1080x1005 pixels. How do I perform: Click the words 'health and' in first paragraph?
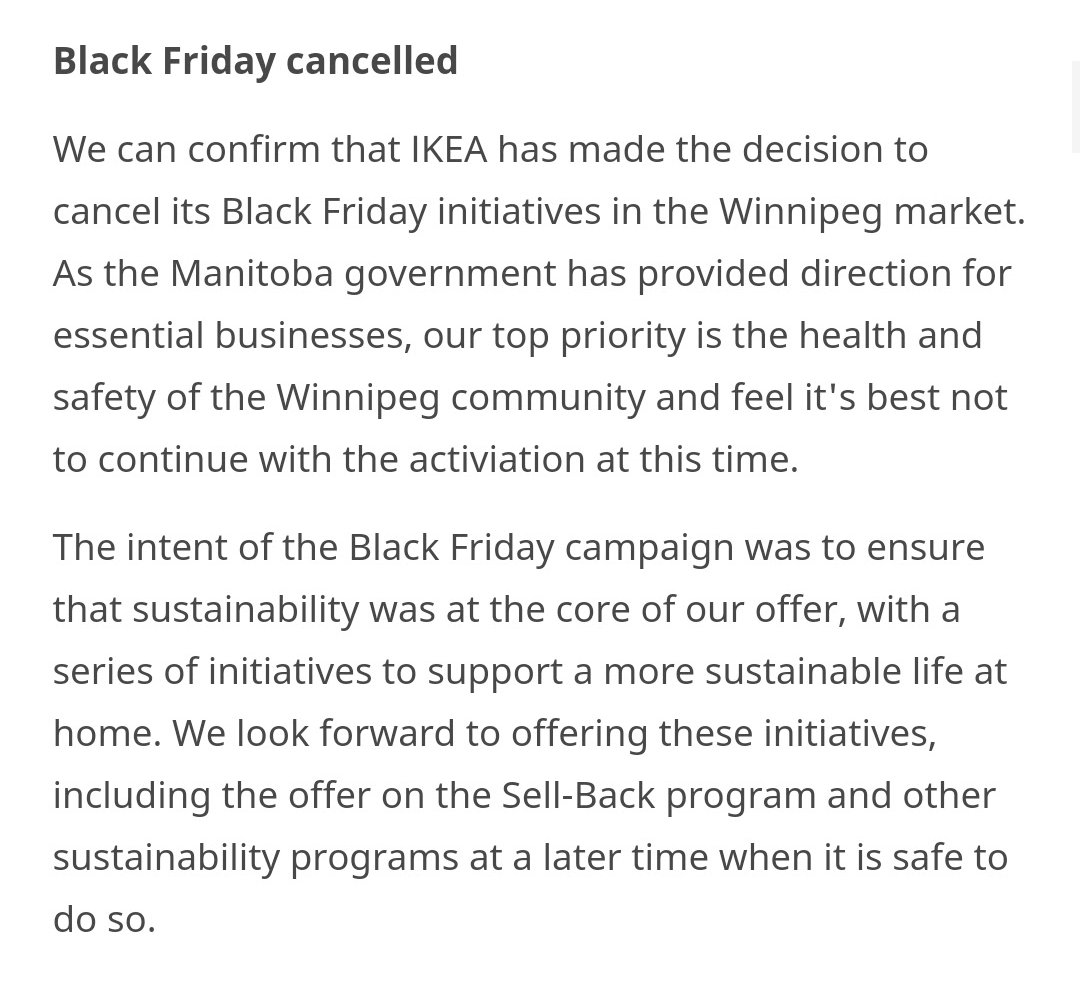pyautogui.click(x=890, y=335)
